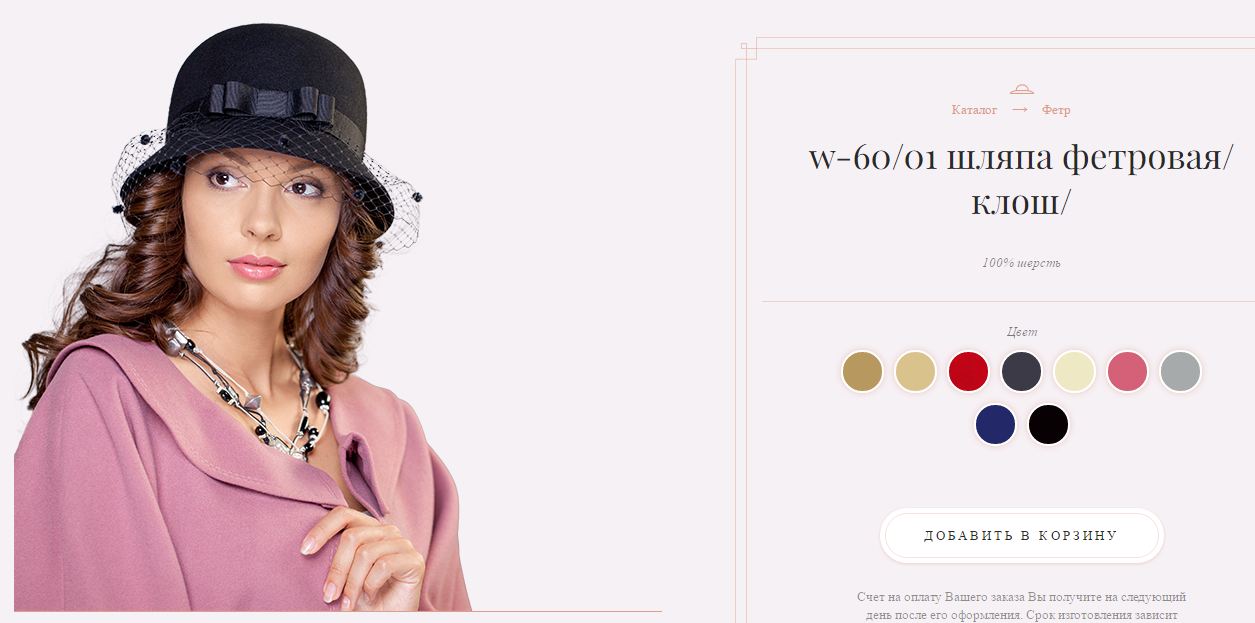
Task: Select the camel tan color swatch
Action: (862, 371)
